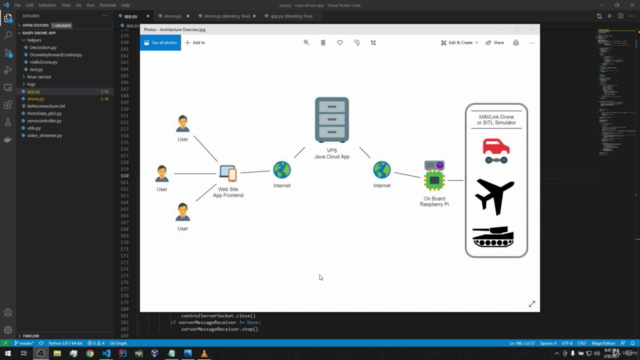Open the Explorer view in activity bar
Image resolution: width=640 pixels, height=360 pixels.
pos(8,18)
